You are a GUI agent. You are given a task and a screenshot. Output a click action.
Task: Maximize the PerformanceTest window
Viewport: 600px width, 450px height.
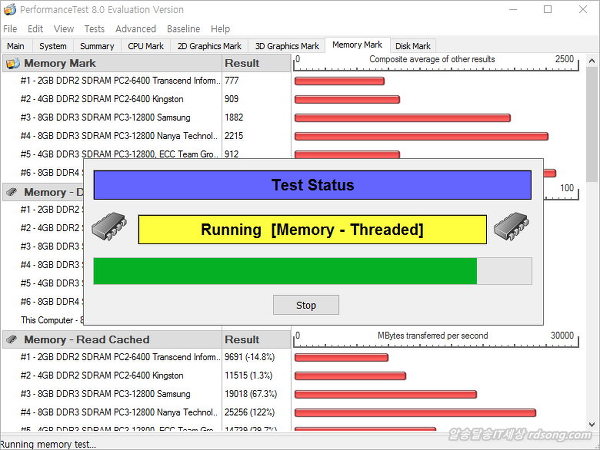click(x=548, y=9)
